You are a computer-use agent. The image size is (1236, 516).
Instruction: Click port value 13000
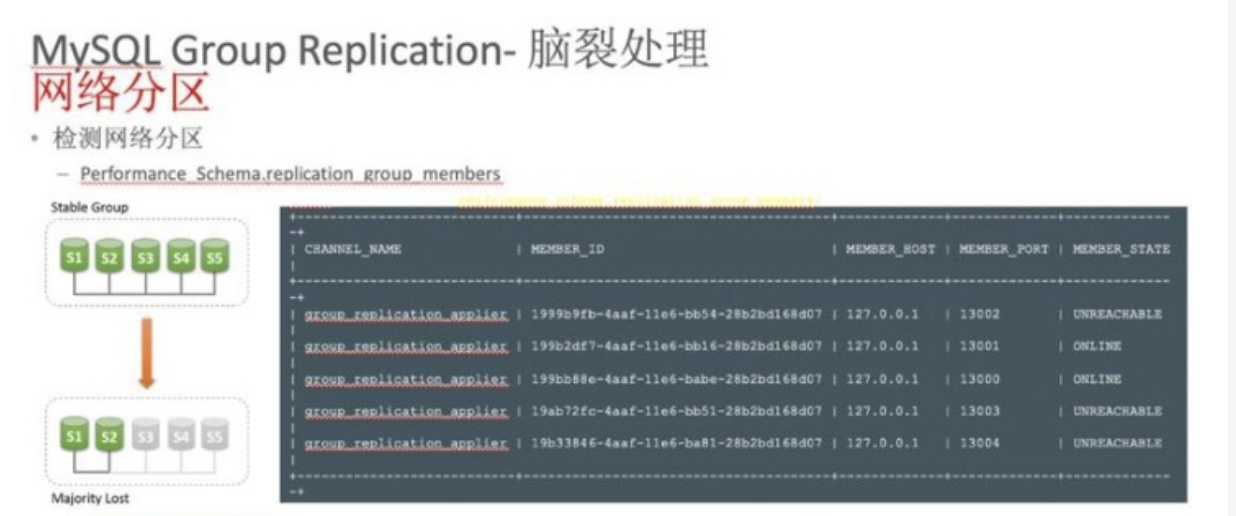(979, 379)
